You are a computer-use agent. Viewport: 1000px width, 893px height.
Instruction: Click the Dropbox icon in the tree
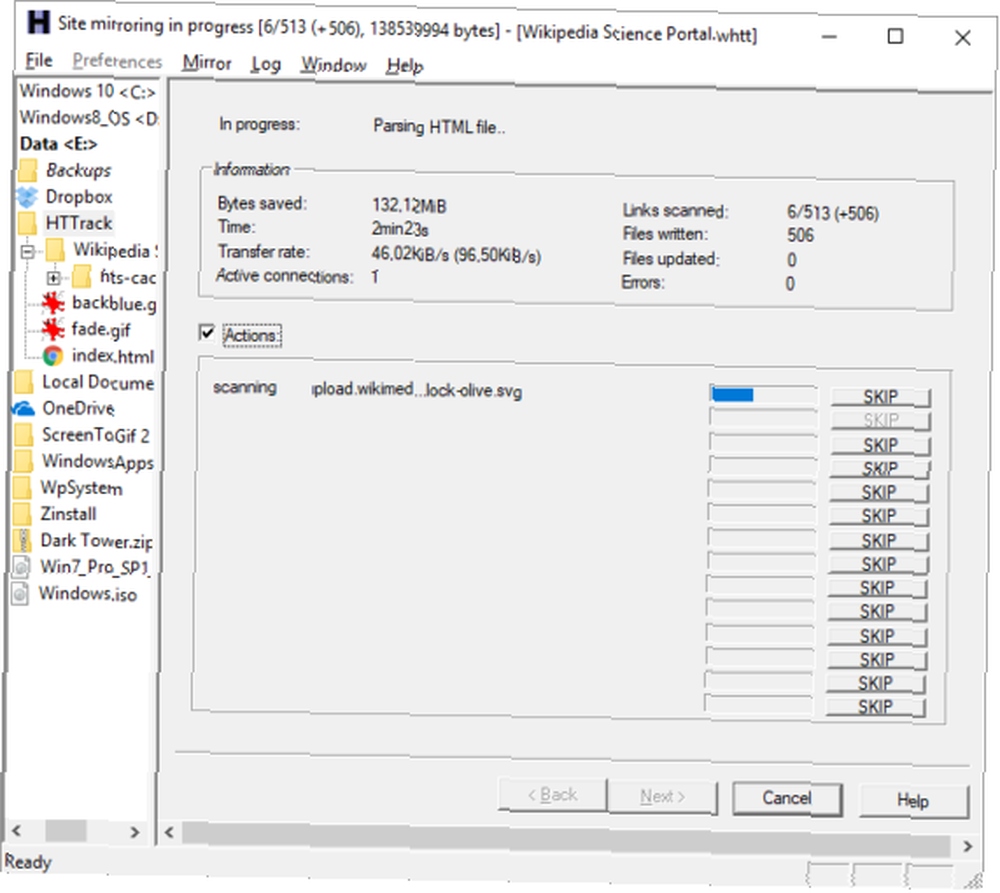tap(27, 197)
